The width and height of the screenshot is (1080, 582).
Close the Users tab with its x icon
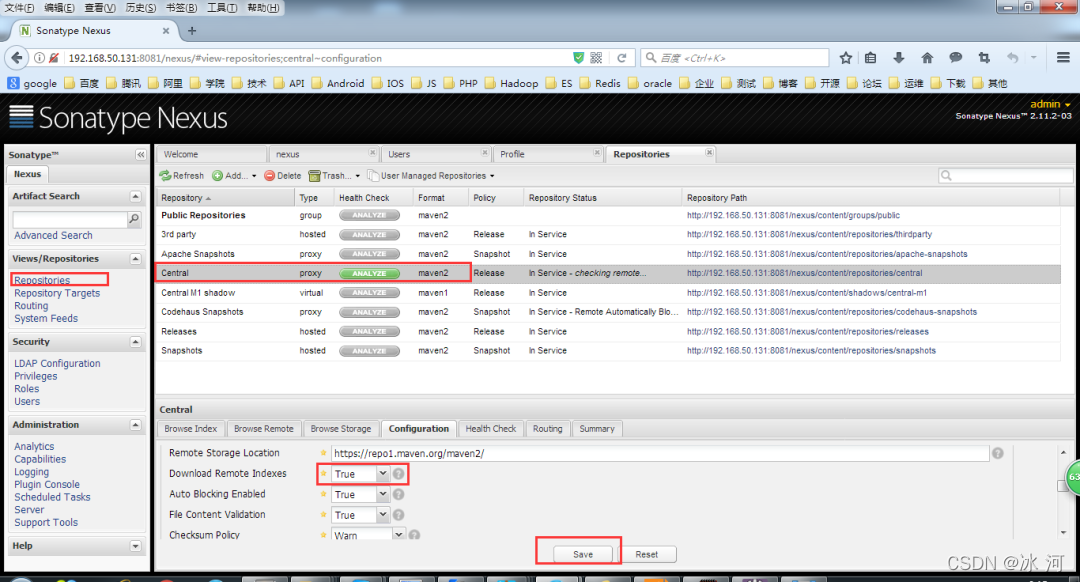(485, 153)
